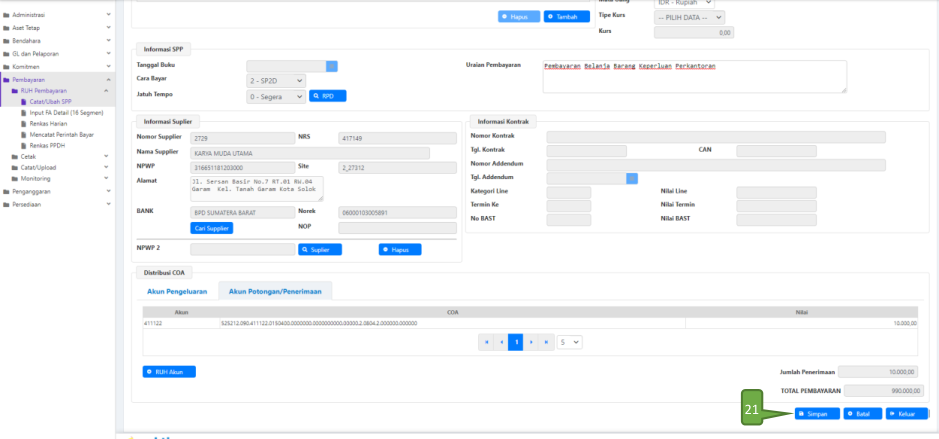The image size is (939, 439).
Task: Click the Simpan button
Action: [817, 413]
